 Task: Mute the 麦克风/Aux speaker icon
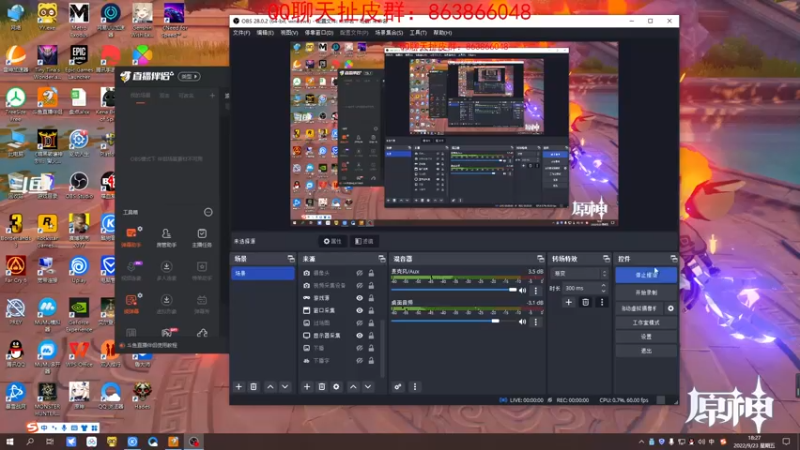coord(522,290)
